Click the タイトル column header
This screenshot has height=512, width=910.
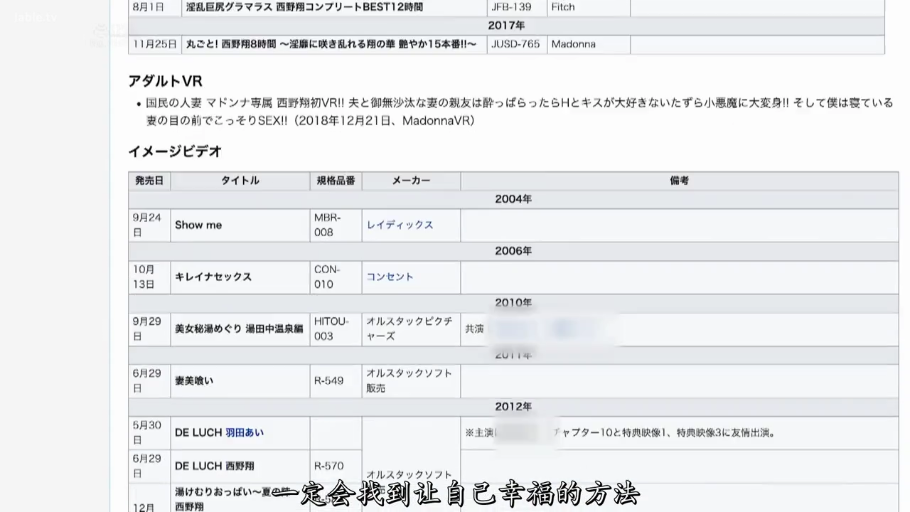coord(240,181)
